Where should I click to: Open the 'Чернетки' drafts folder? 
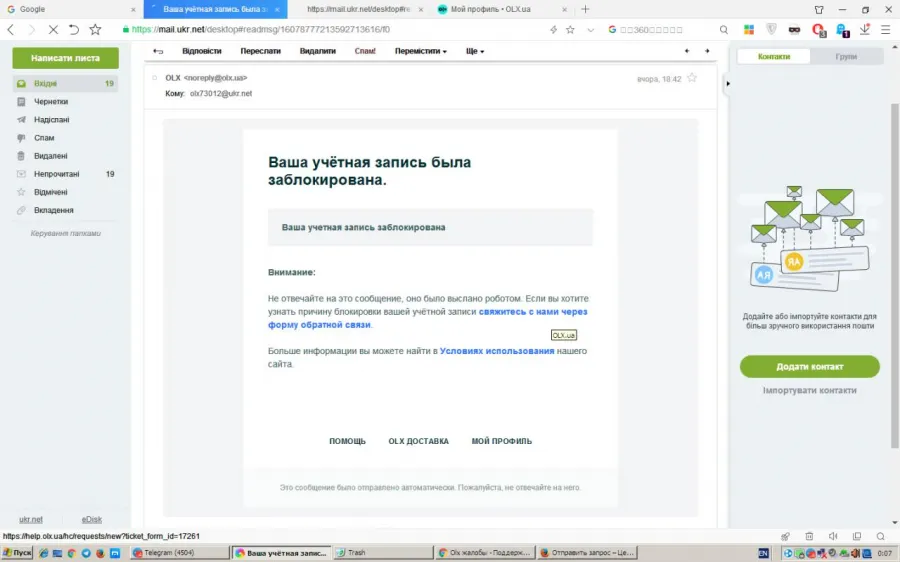click(51, 102)
